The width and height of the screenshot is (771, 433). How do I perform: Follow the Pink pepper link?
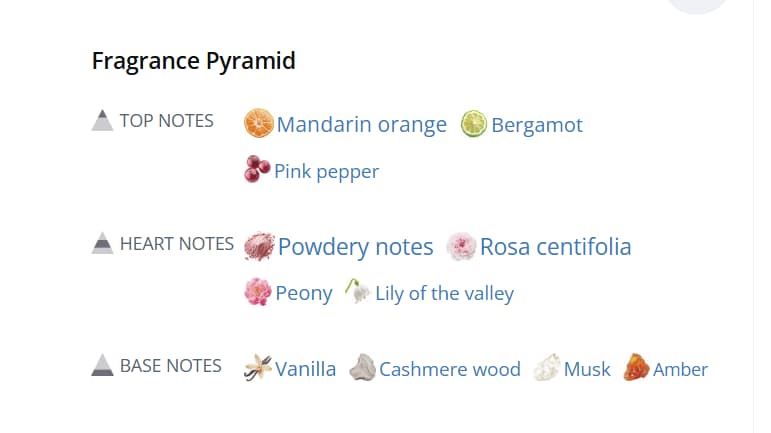coord(326,172)
